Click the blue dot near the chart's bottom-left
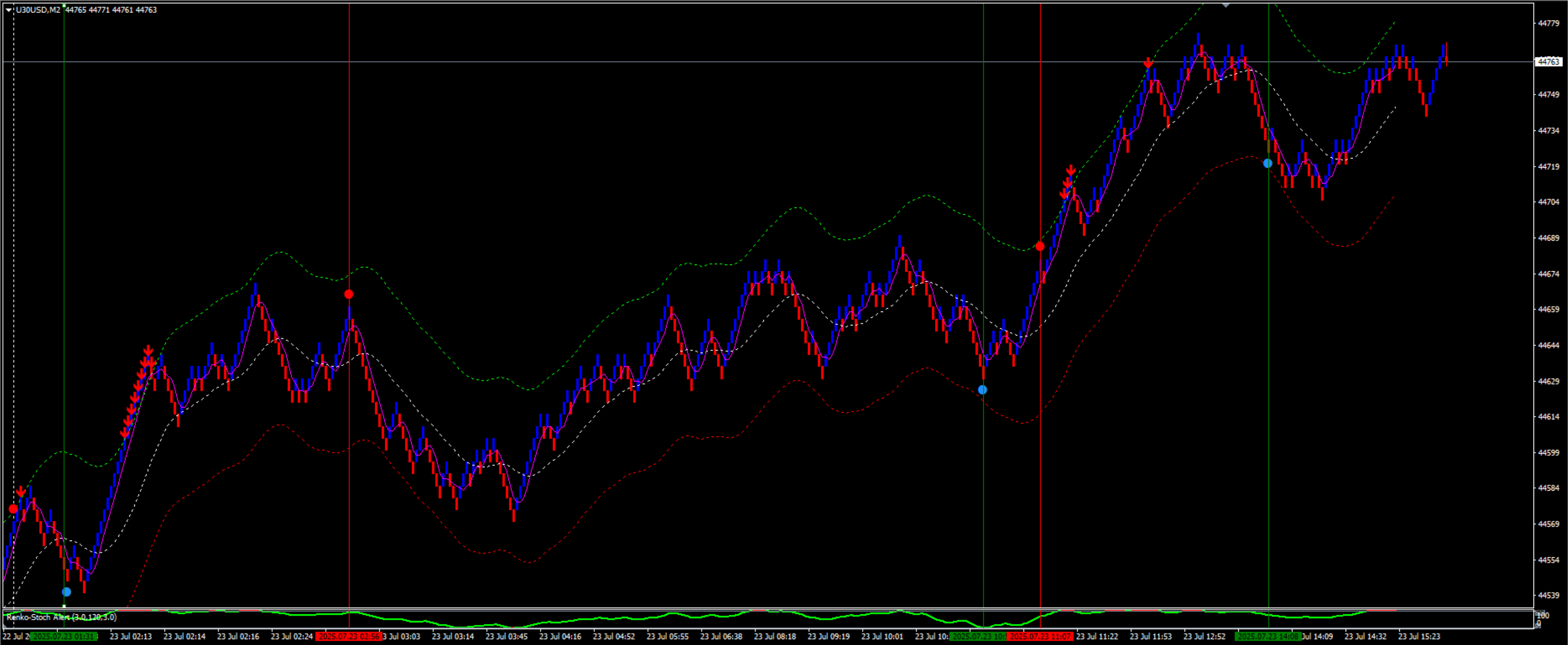 67,591
